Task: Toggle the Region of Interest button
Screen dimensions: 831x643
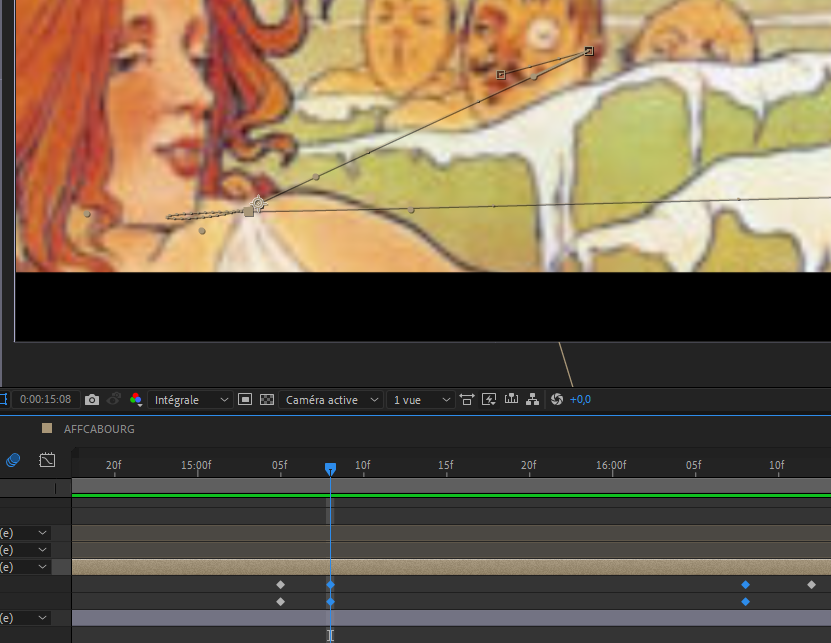Action: coord(245,399)
